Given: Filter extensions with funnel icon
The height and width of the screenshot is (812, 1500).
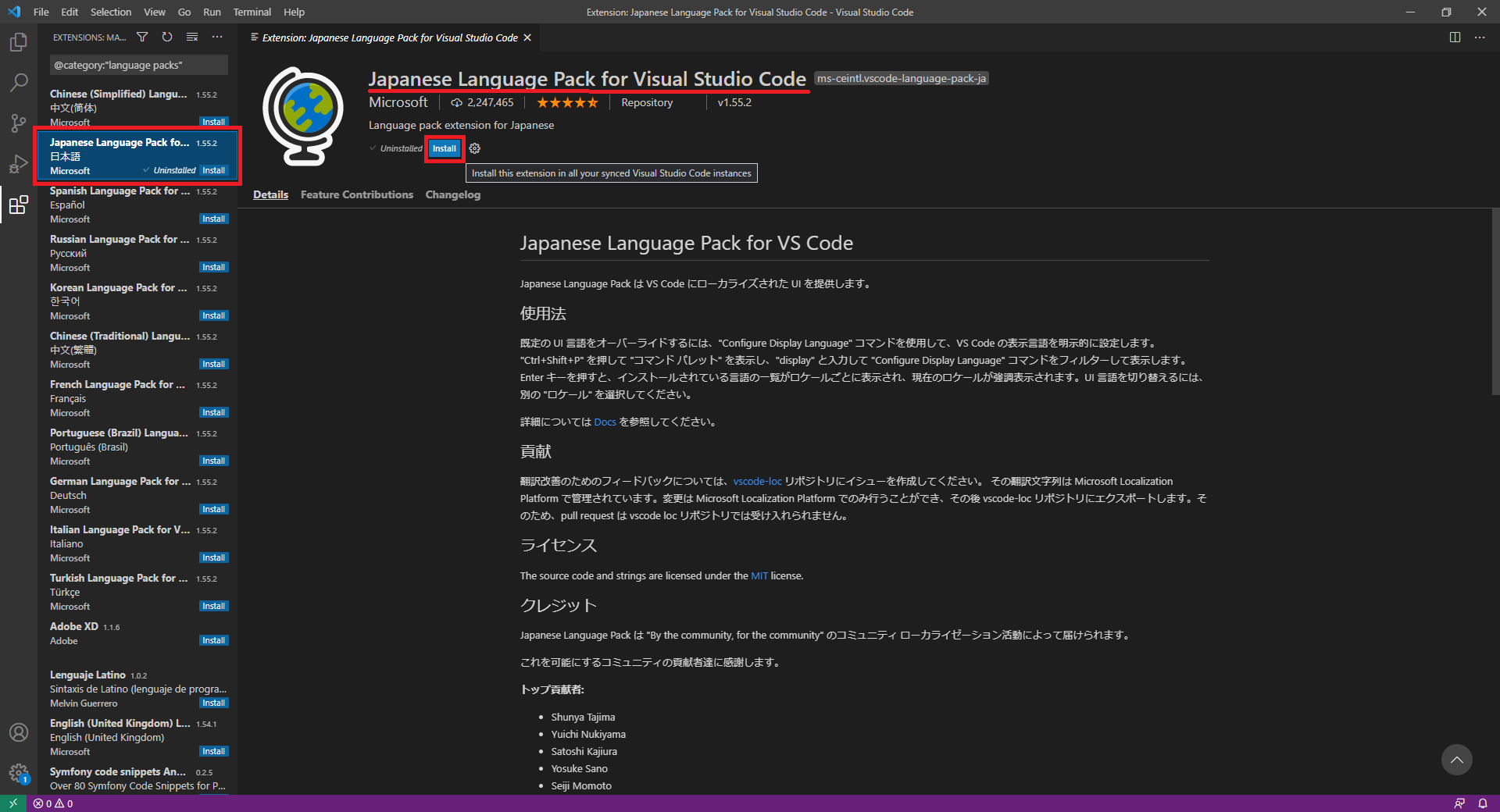Looking at the screenshot, I should 142,37.
